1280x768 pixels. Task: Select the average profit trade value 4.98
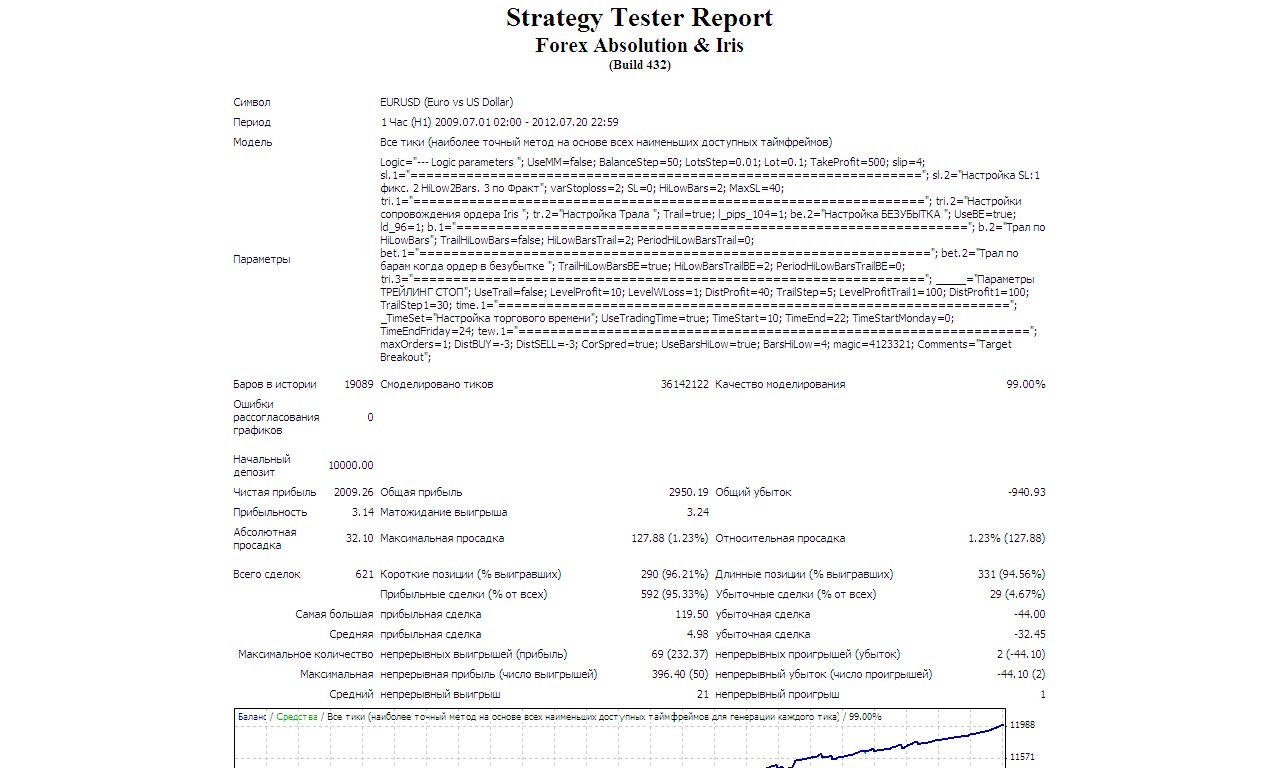698,634
